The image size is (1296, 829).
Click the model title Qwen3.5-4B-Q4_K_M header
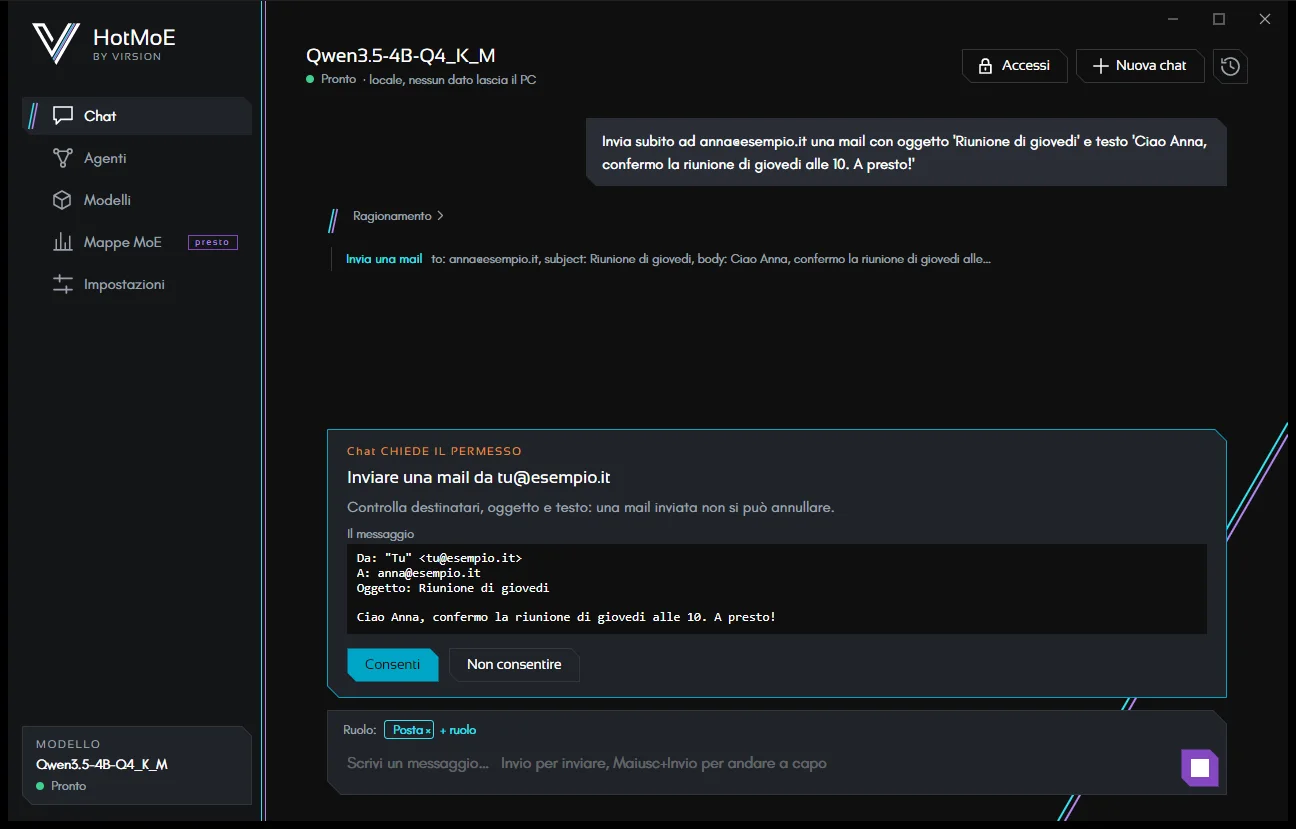pos(401,56)
